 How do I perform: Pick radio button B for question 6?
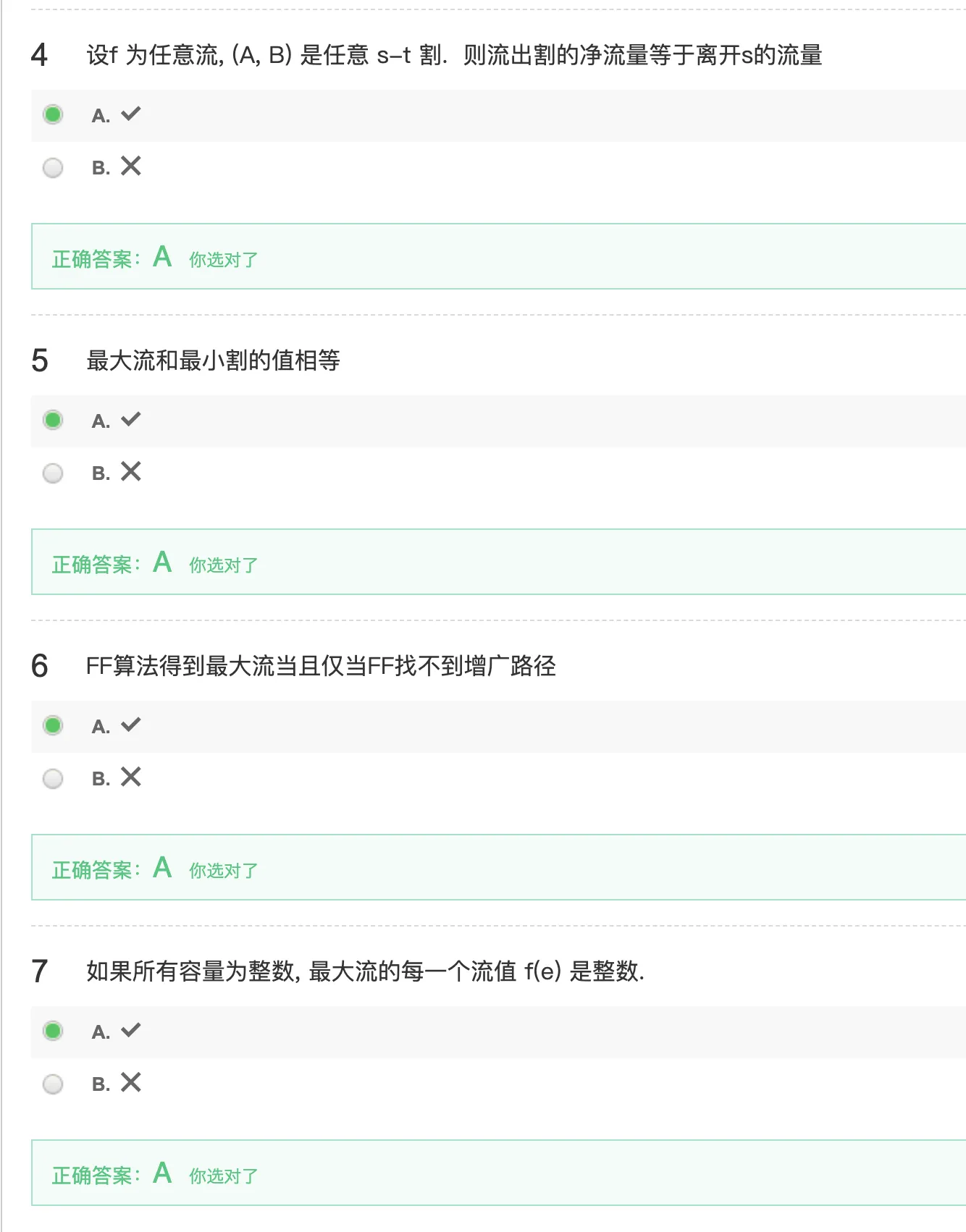pyautogui.click(x=53, y=779)
